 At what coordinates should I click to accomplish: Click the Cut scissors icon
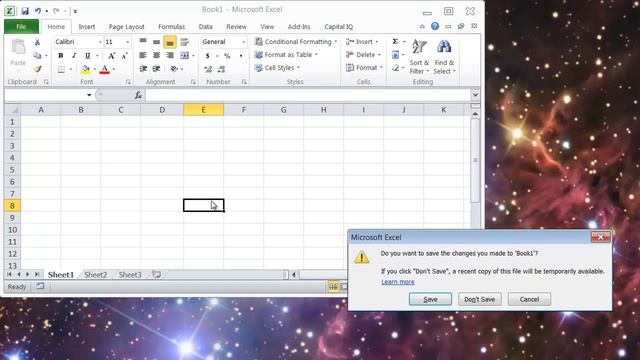37,42
